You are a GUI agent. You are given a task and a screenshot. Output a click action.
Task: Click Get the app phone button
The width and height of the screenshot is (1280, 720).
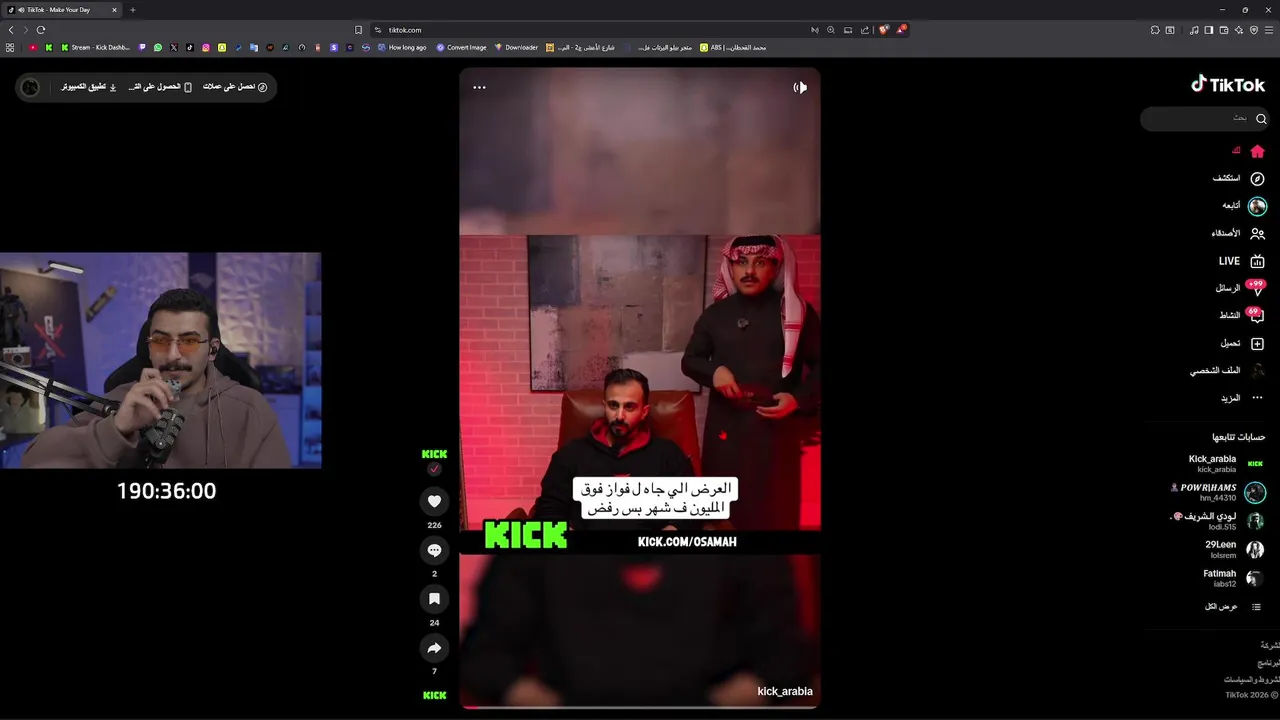160,87
